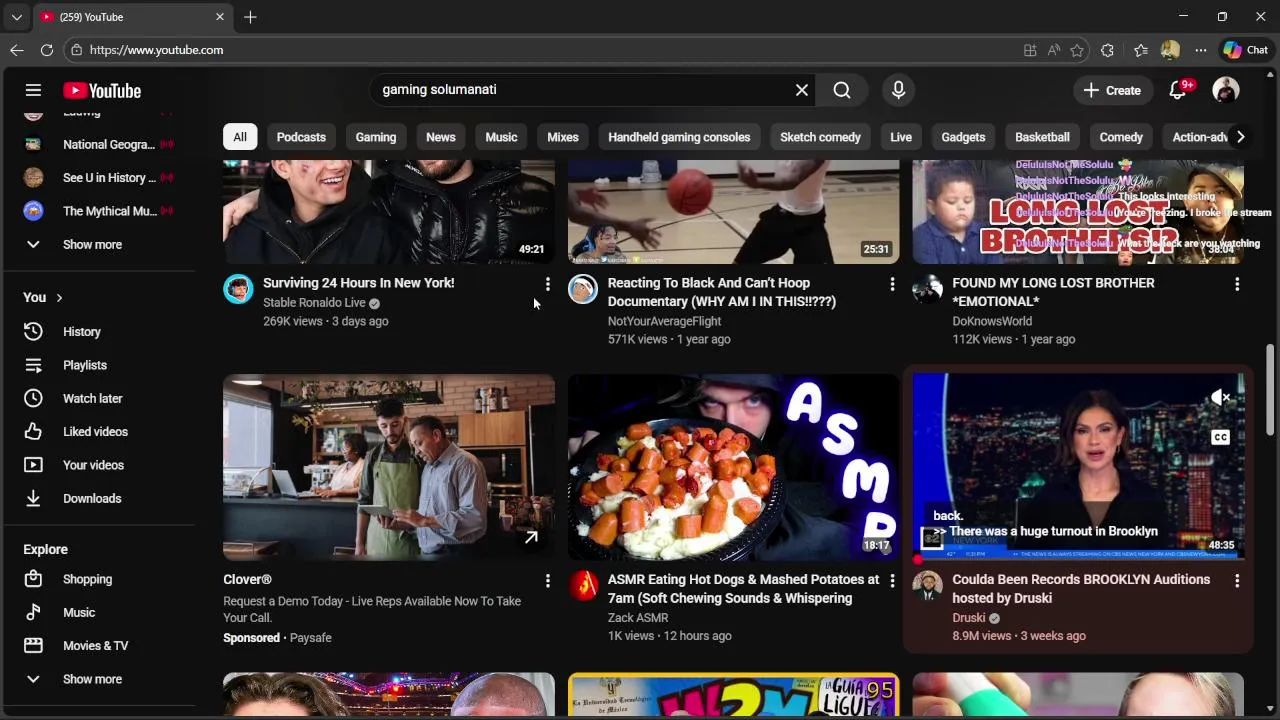Viewport: 1280px width, 720px height.
Task: Open Liked videos in sidebar
Action: coord(100,431)
